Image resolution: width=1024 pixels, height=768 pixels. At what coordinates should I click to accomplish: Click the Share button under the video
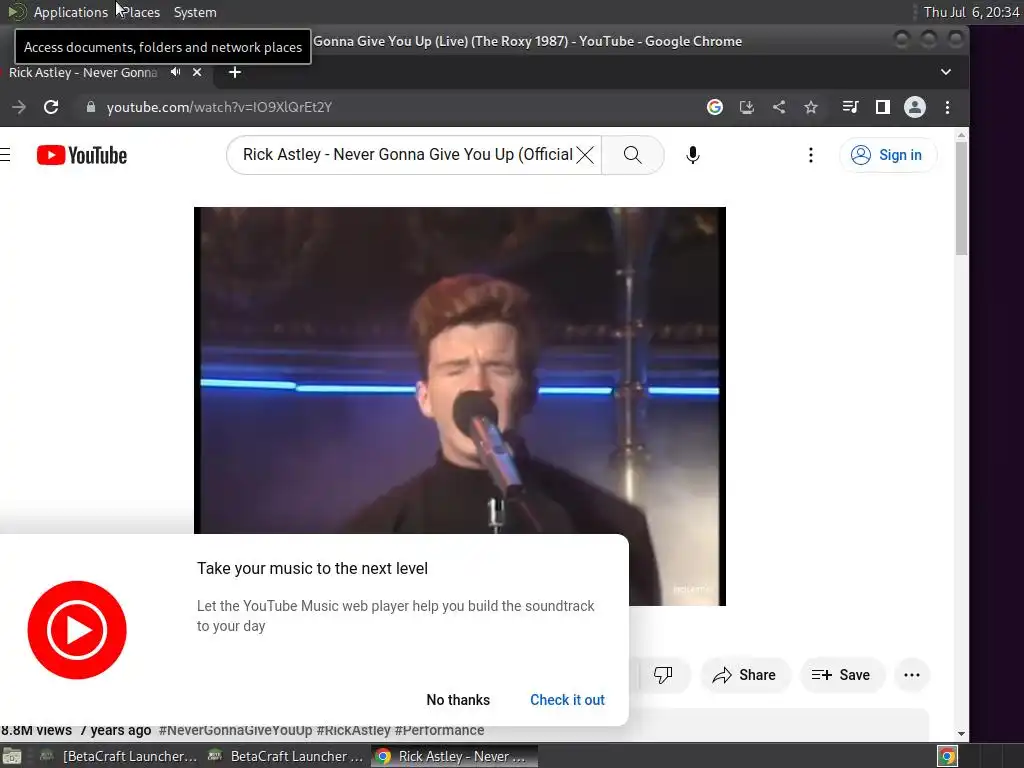click(x=745, y=675)
